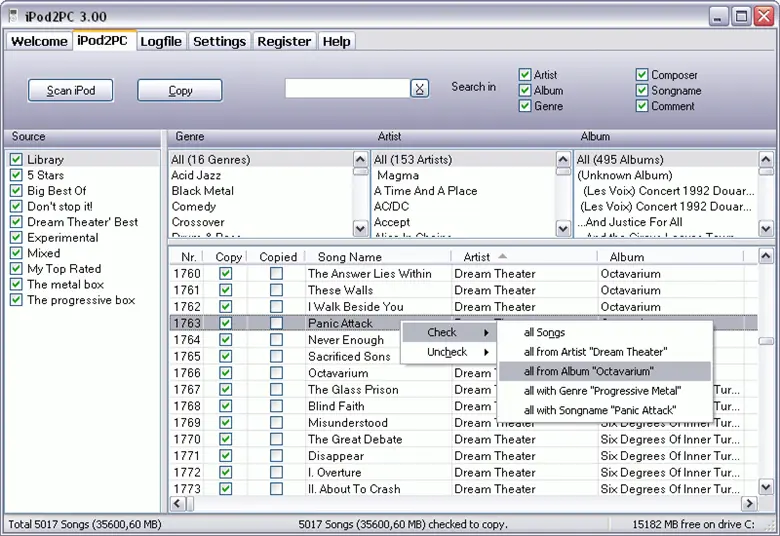Click the iPod2PC title bar app icon
Screen dimensions: 780x536
pos(15,16)
